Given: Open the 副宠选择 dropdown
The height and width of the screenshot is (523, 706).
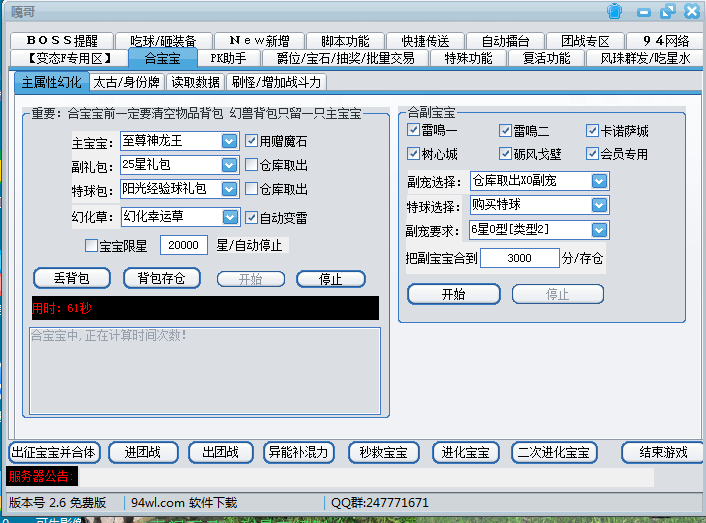Looking at the screenshot, I should tap(598, 181).
